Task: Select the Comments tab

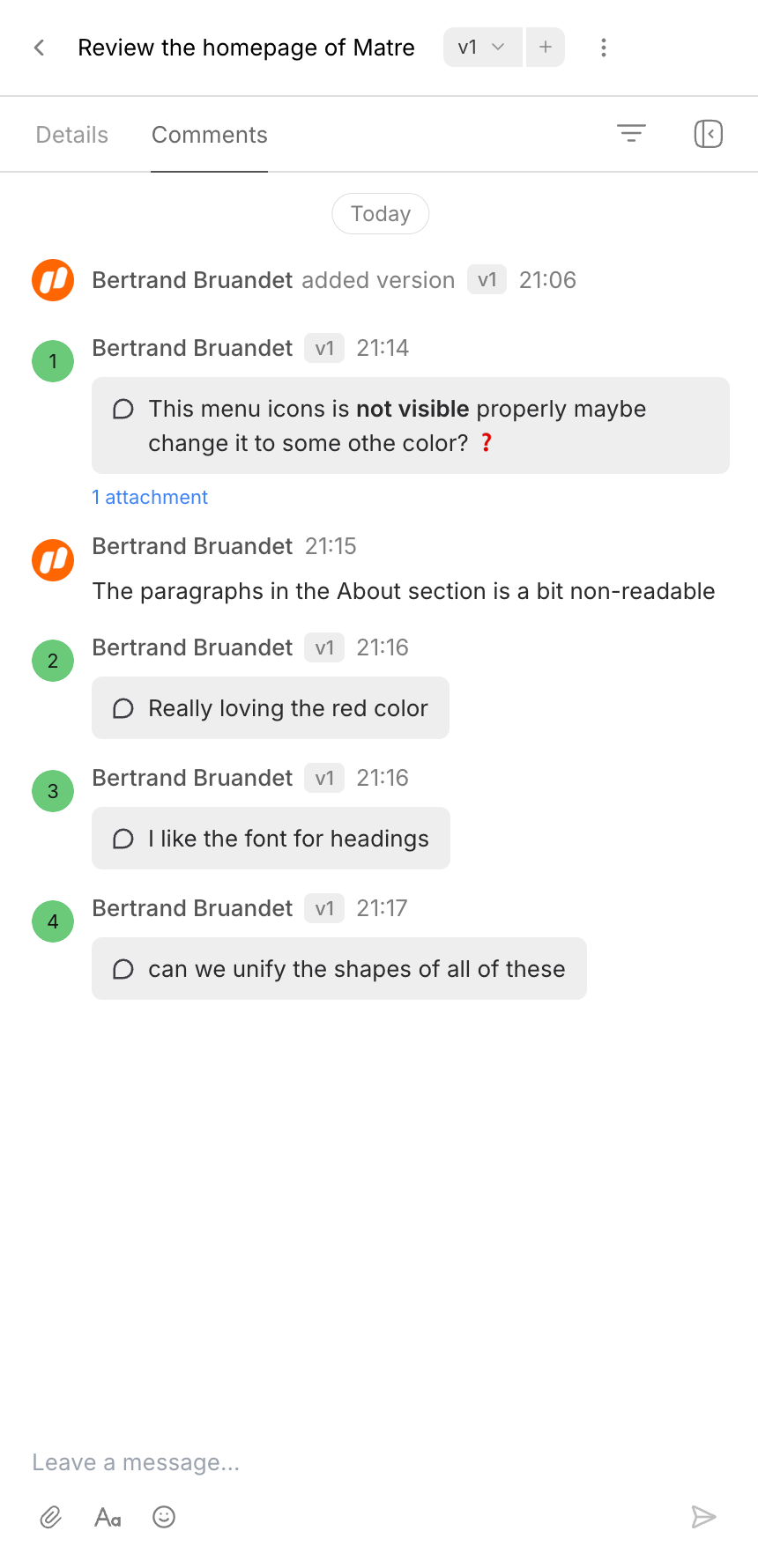Action: coord(209,134)
